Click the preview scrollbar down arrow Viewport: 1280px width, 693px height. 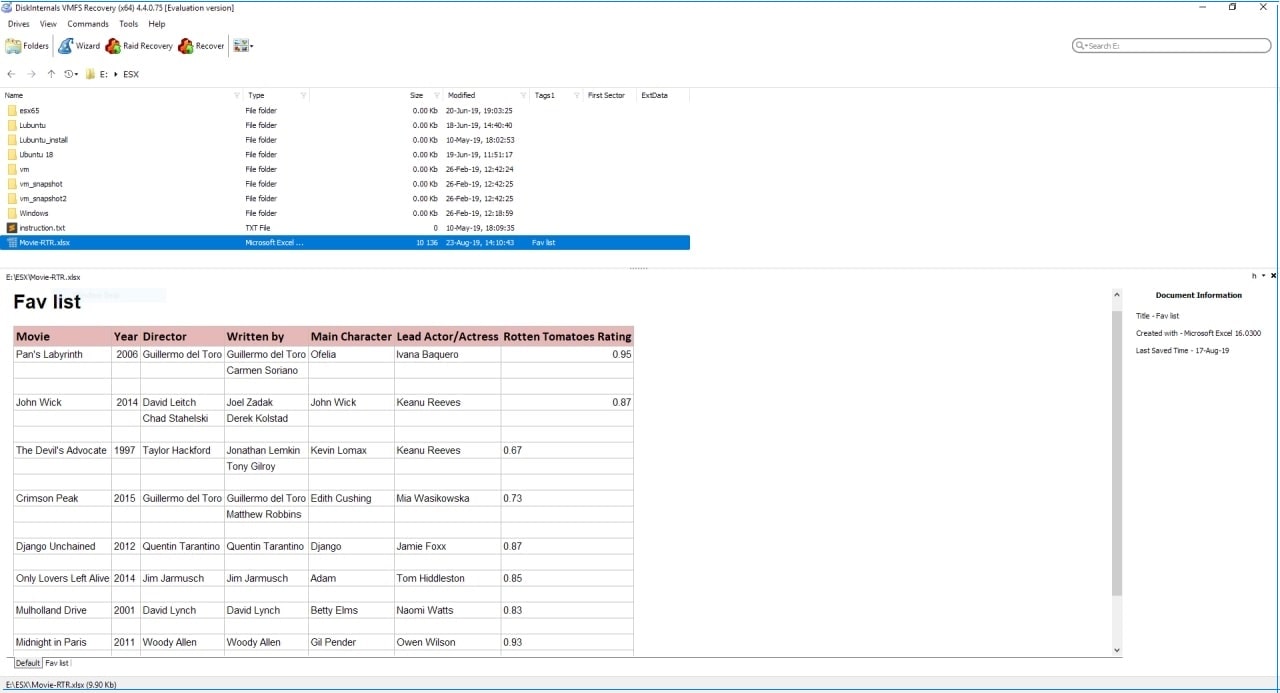coord(1117,650)
